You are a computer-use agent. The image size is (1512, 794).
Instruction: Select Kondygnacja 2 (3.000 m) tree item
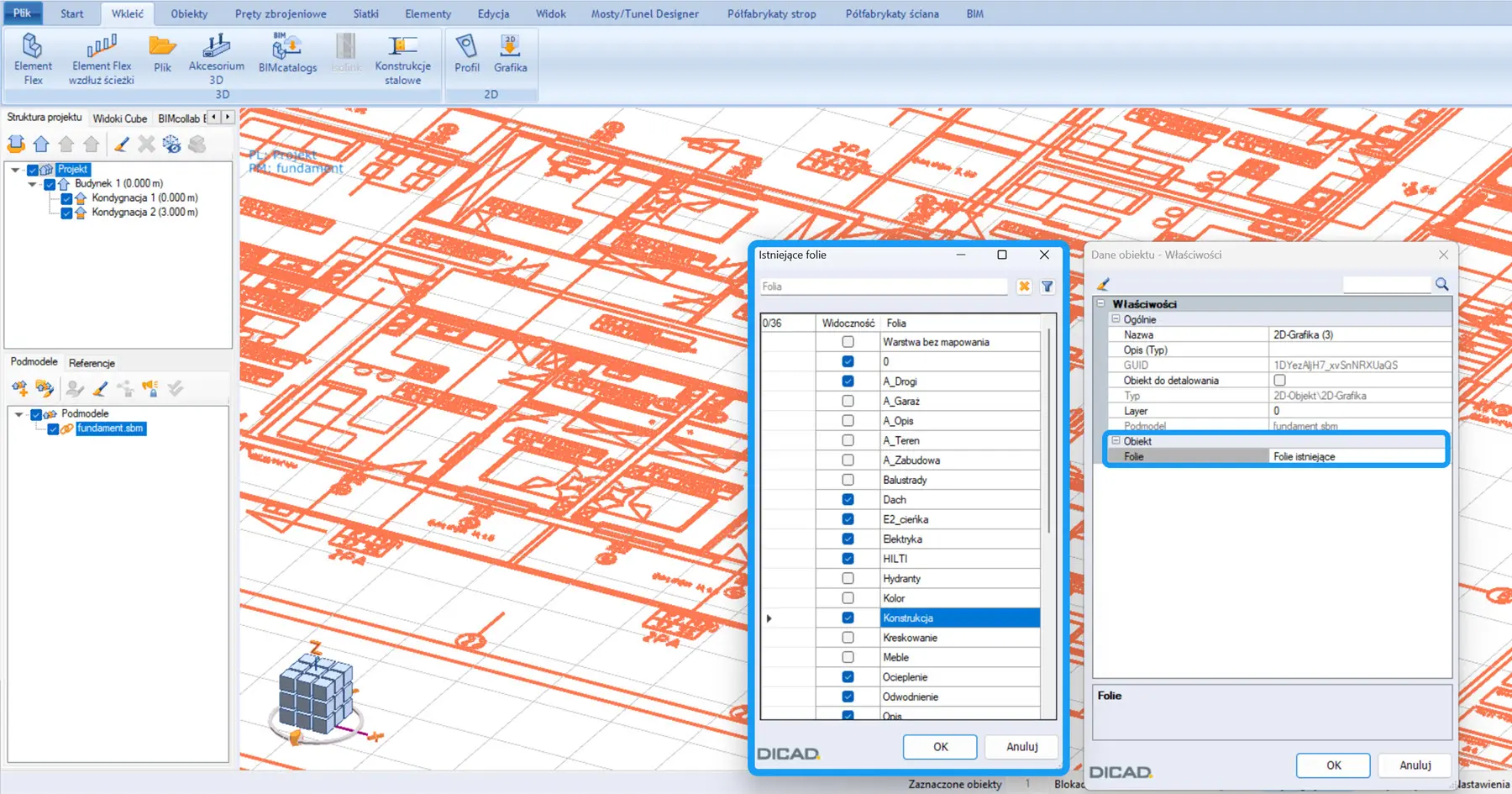tap(144, 213)
